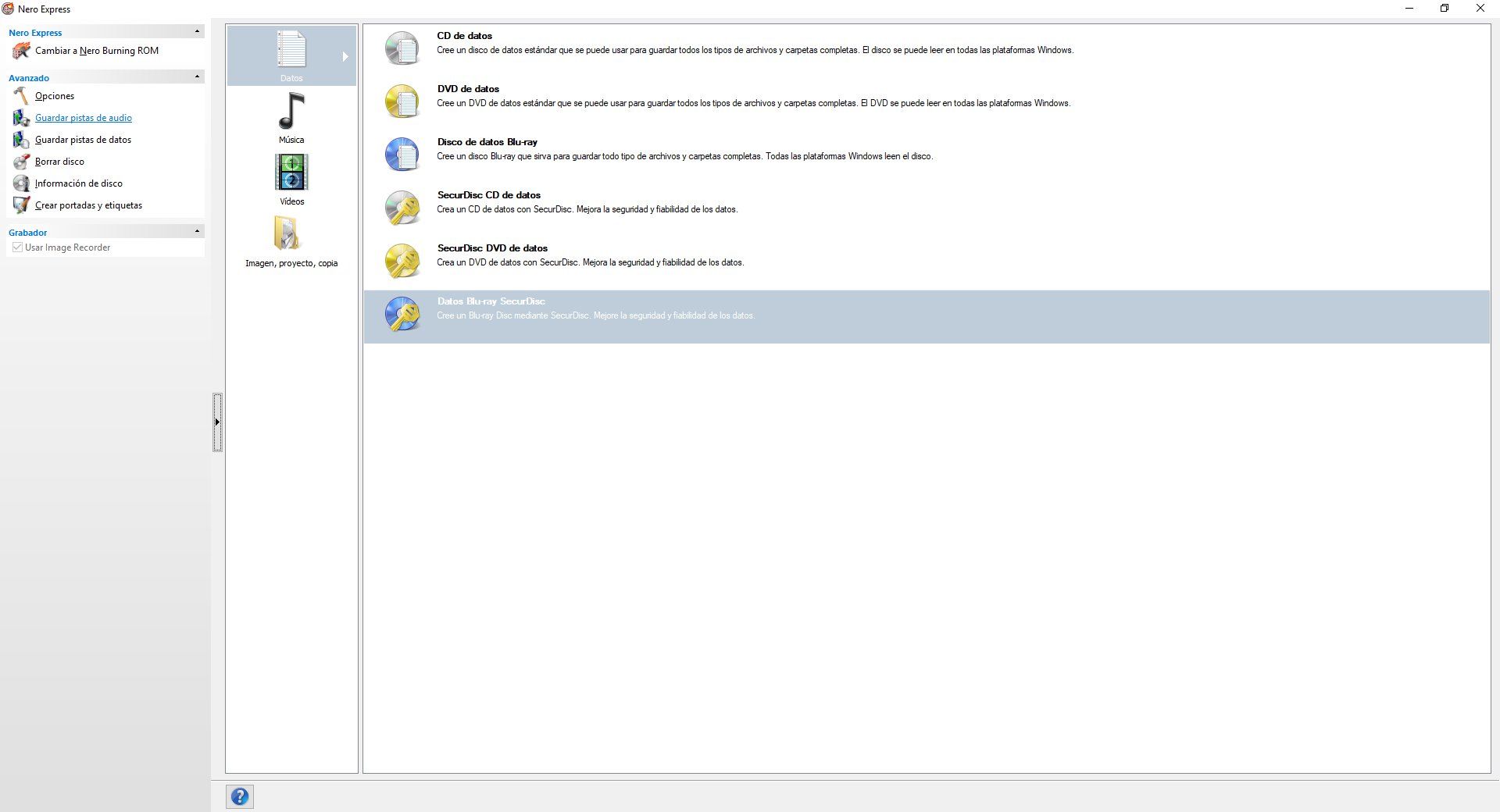Click the Blu-ray SecurDisc description text
This screenshot has width=1500, height=812.
(x=595, y=315)
